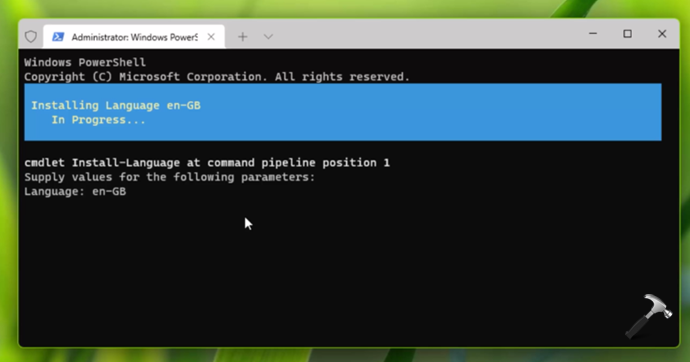Click the 'cmdlet Install-Language' pipeline line
The image size is (690, 362).
(207, 163)
